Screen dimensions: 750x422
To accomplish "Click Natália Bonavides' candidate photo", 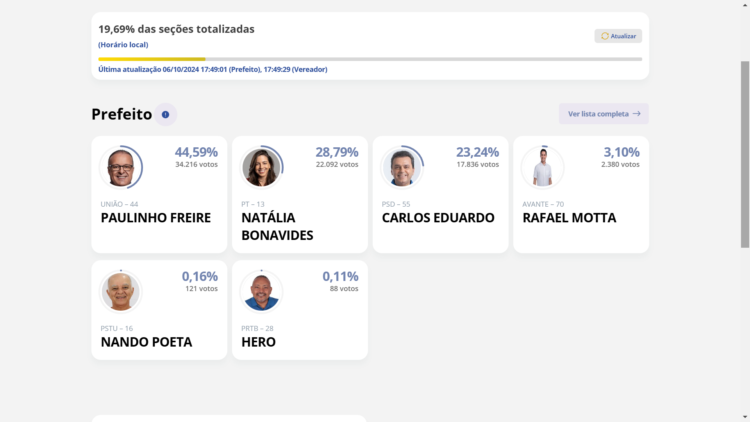I will (x=261, y=167).
